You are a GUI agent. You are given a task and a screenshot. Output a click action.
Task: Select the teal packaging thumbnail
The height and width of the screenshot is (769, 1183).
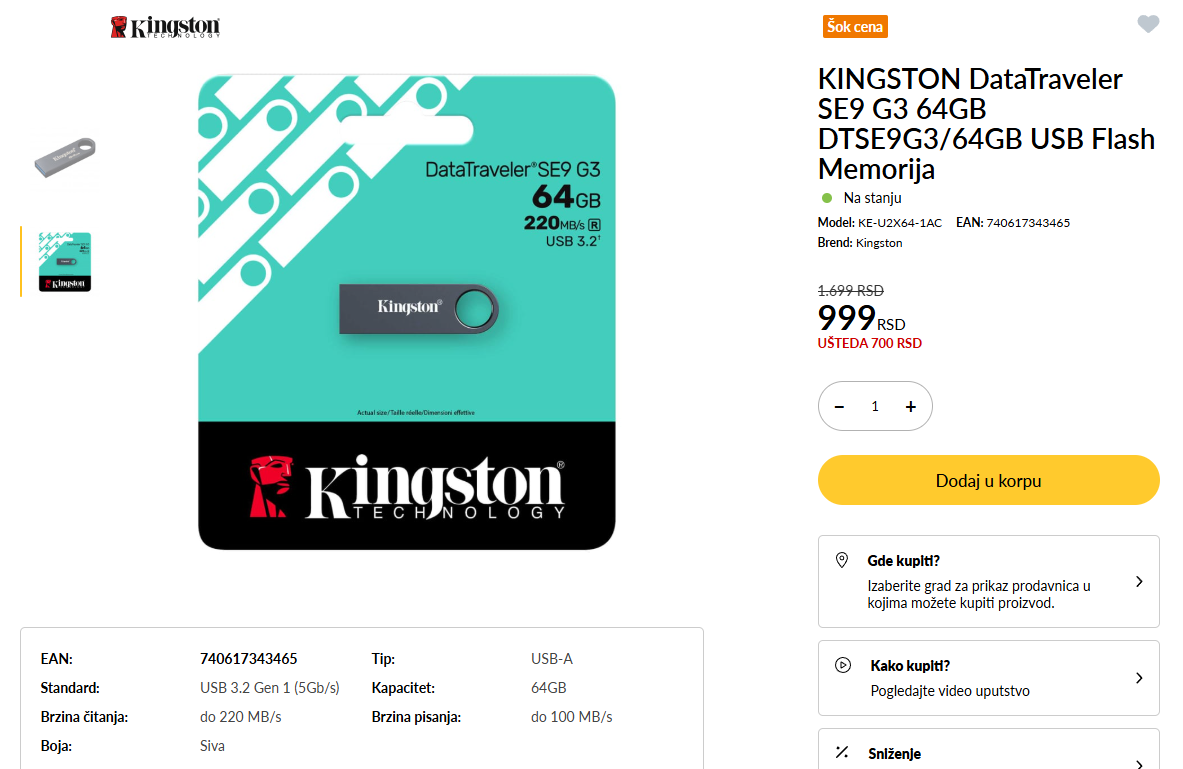tap(65, 262)
